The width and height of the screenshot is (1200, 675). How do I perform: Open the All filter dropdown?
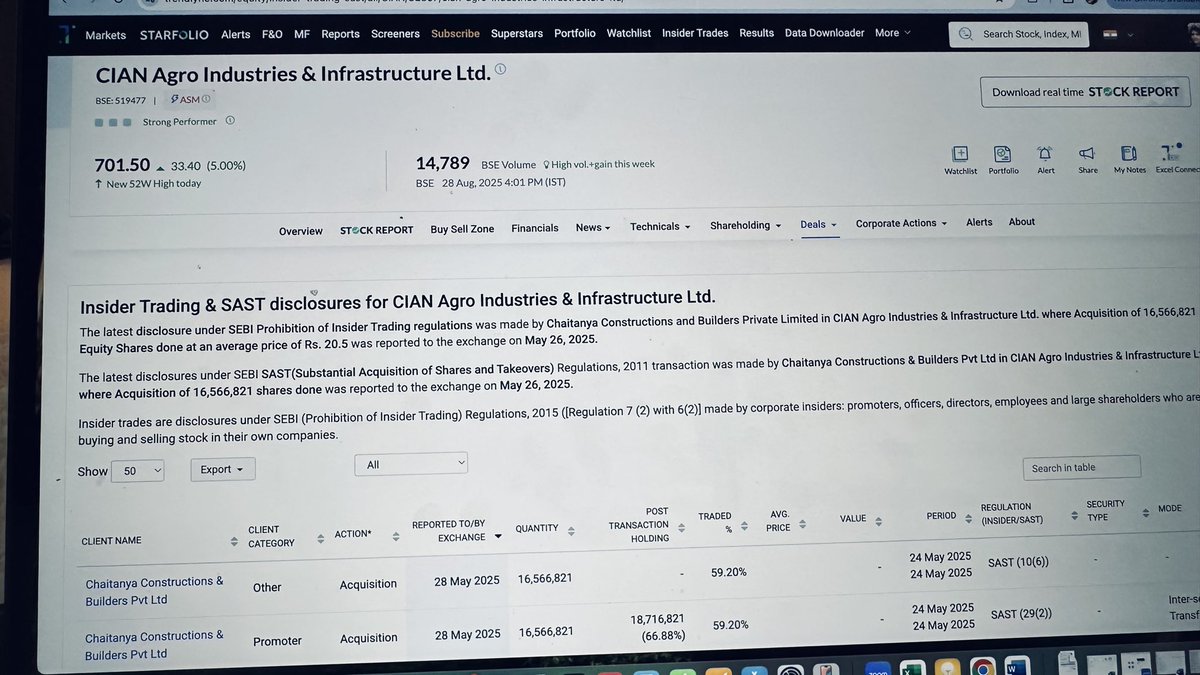[x=411, y=464]
